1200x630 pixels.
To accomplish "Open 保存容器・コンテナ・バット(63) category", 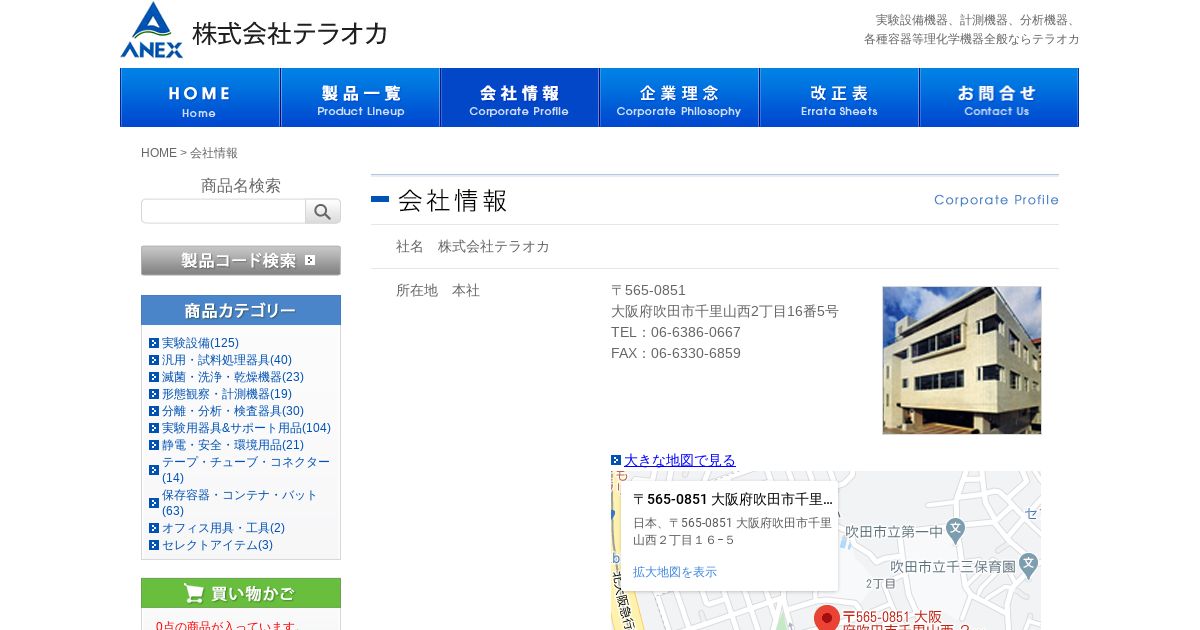I will click(240, 503).
